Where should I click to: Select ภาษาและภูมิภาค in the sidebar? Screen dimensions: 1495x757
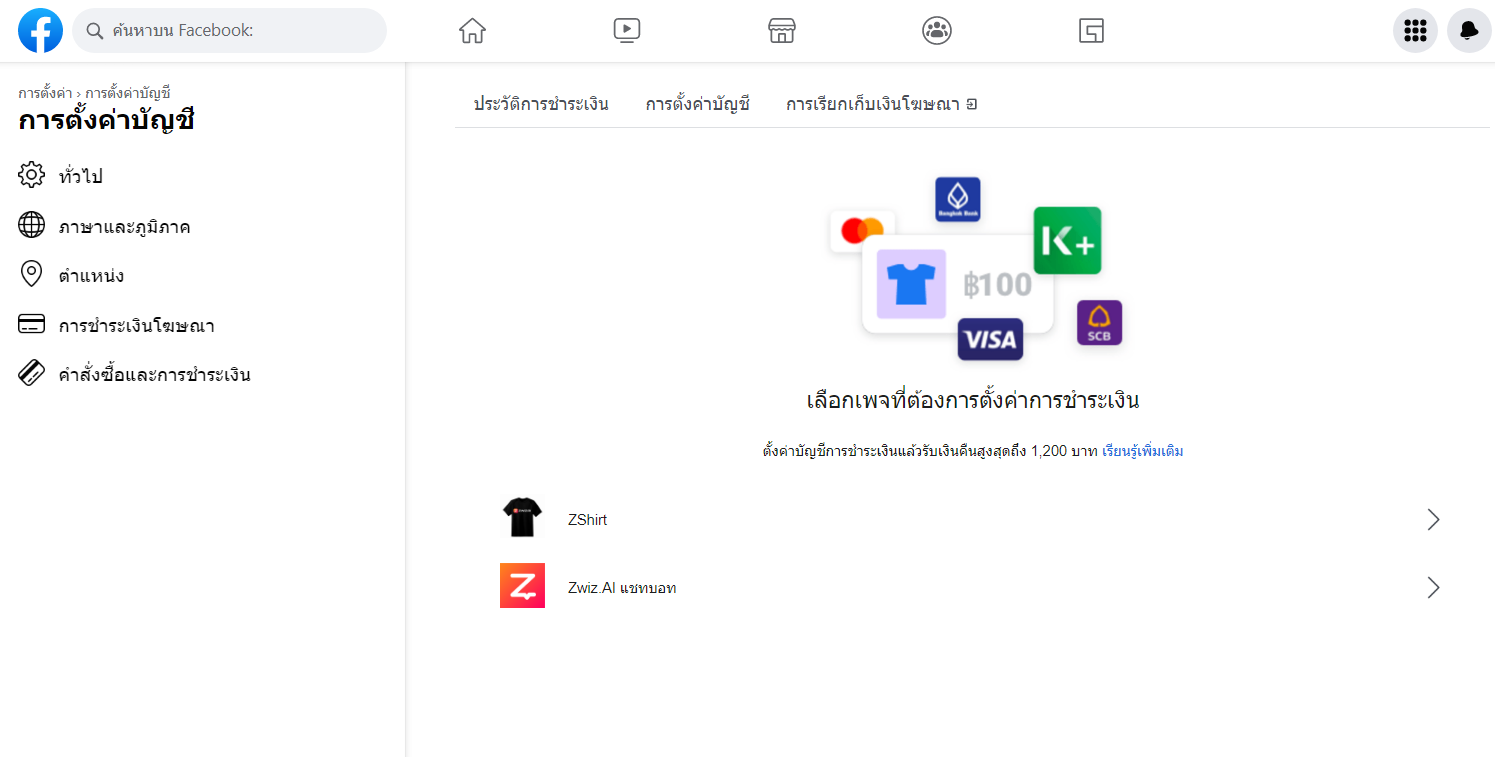(124, 227)
